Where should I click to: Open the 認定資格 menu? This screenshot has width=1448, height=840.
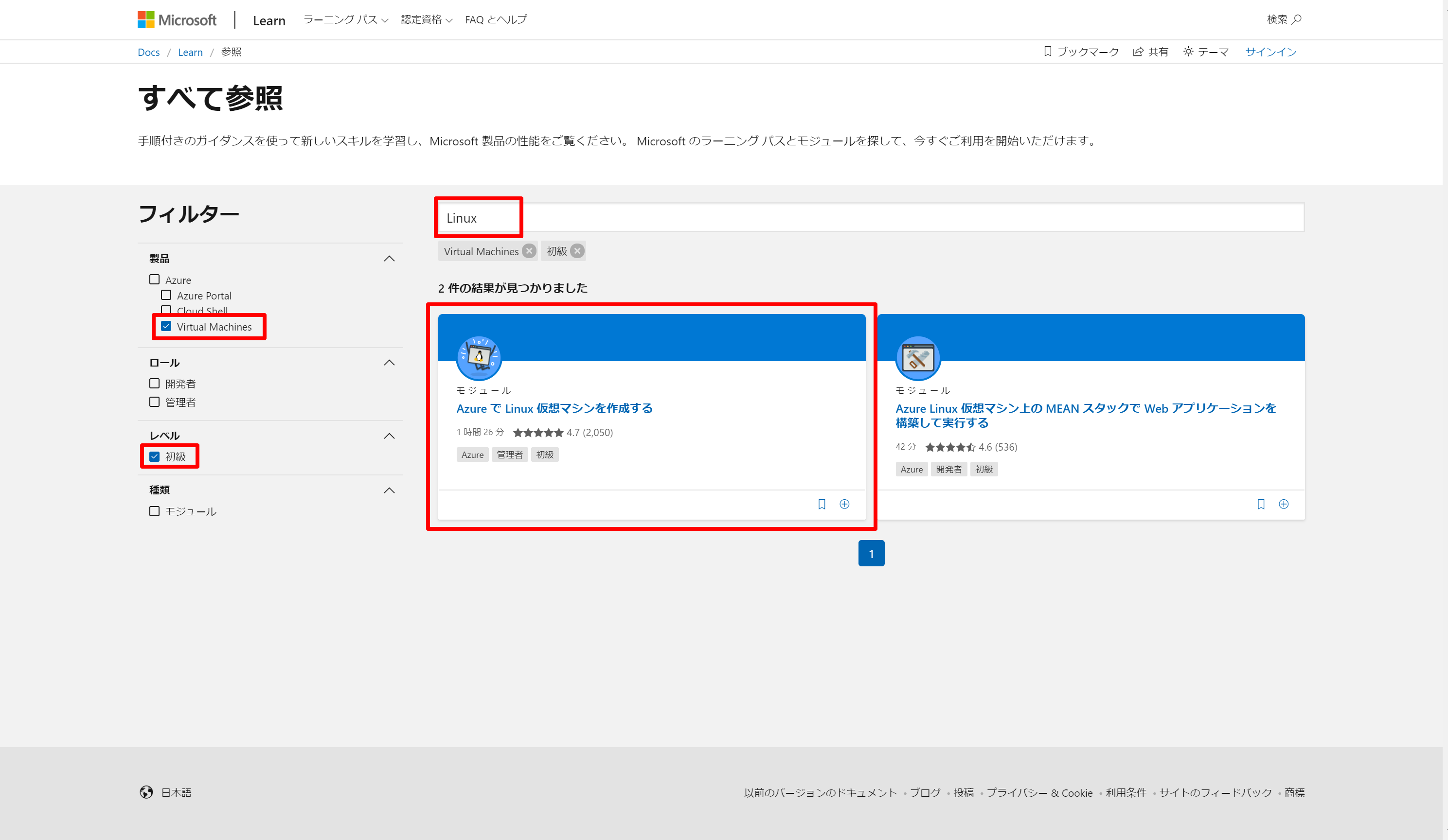click(x=427, y=20)
